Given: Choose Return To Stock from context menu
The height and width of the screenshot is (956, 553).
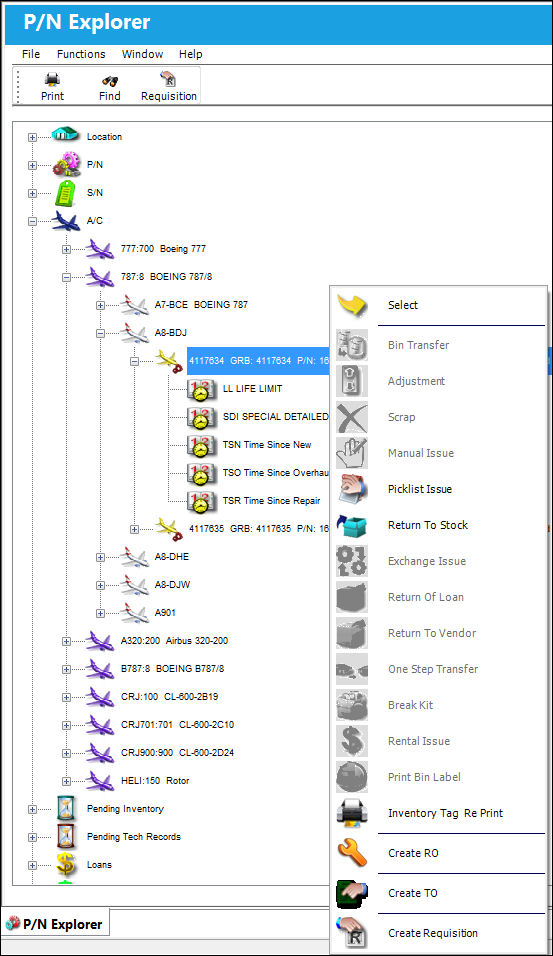Looking at the screenshot, I should [428, 525].
